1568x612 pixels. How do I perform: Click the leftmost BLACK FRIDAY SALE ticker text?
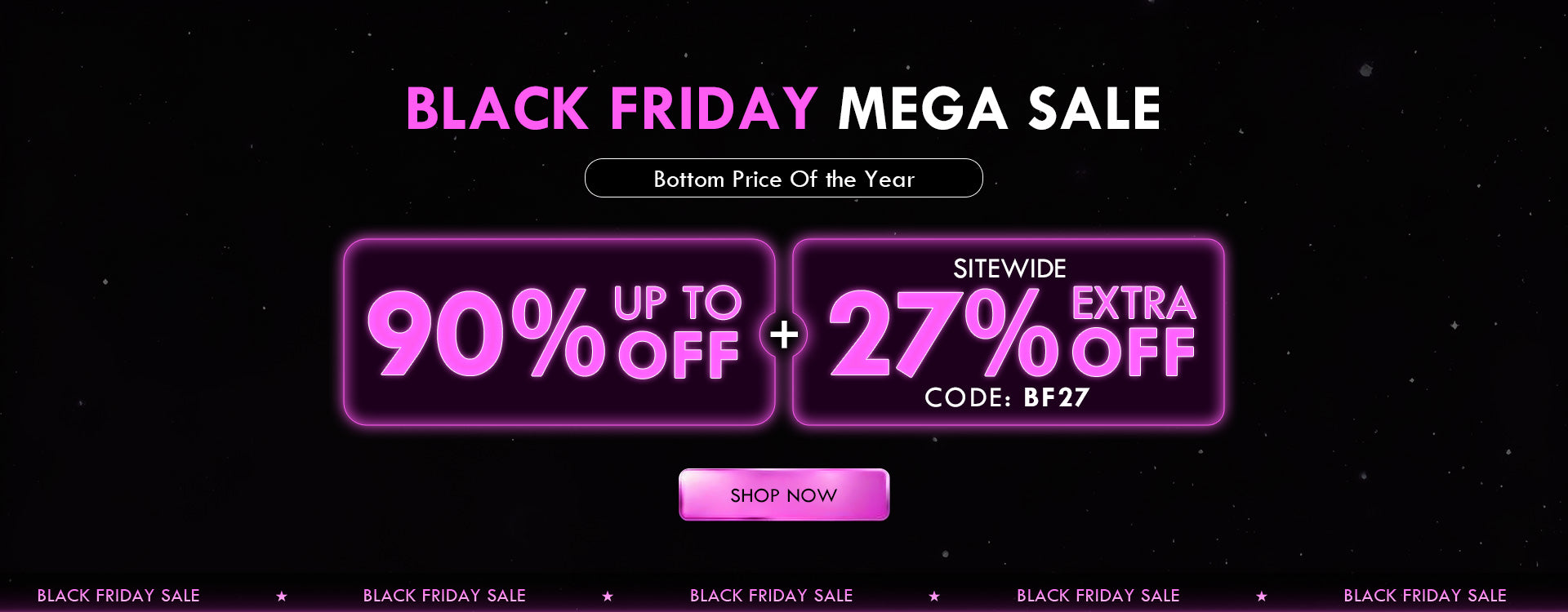pyautogui.click(x=118, y=596)
